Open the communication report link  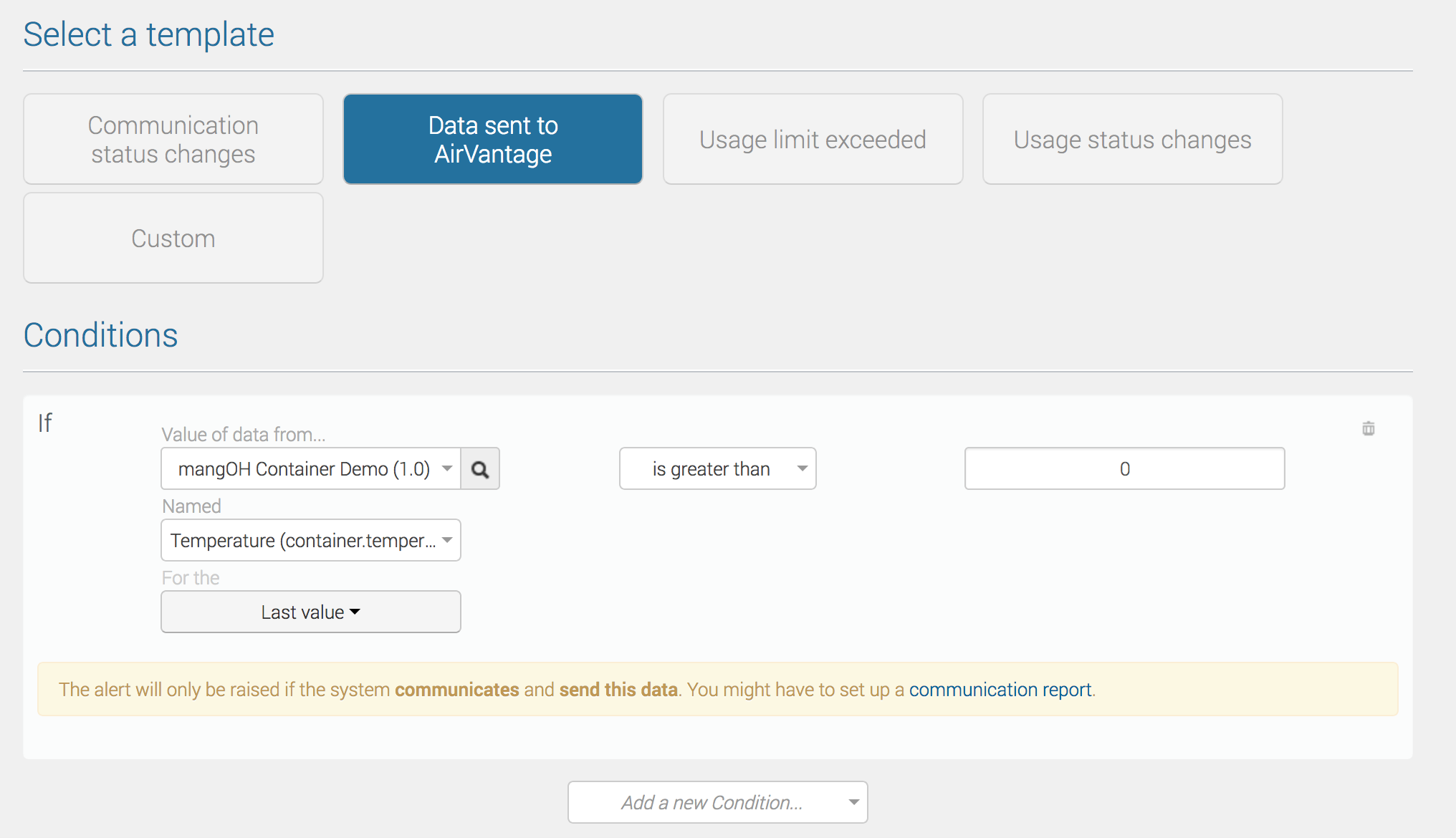point(1000,690)
